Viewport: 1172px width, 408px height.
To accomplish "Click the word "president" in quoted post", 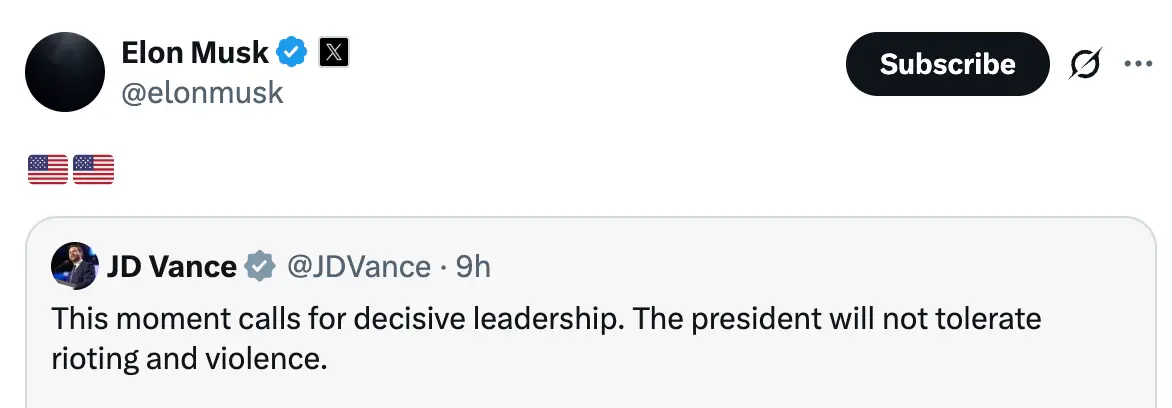I will tap(743, 319).
